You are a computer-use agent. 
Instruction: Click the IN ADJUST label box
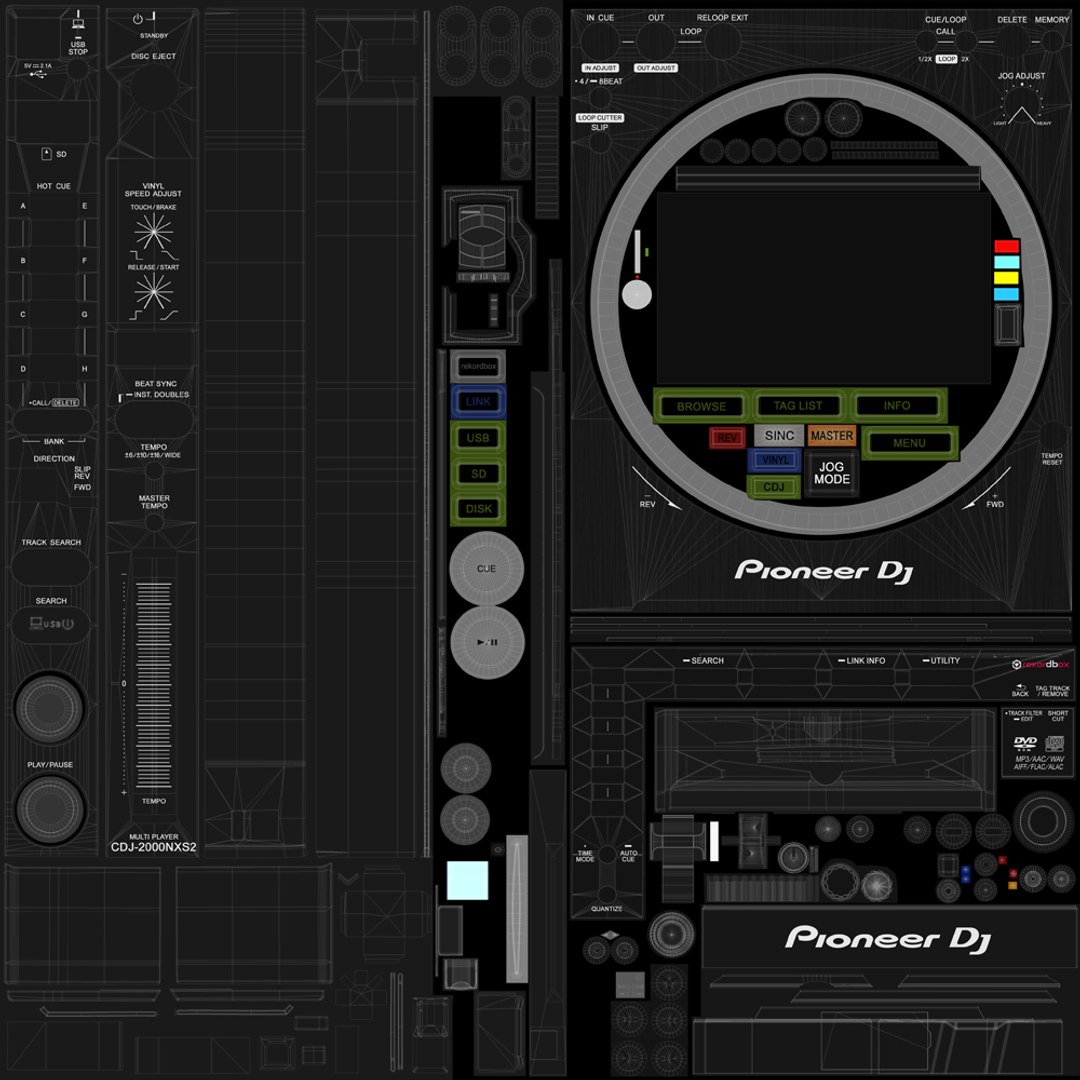[600, 68]
